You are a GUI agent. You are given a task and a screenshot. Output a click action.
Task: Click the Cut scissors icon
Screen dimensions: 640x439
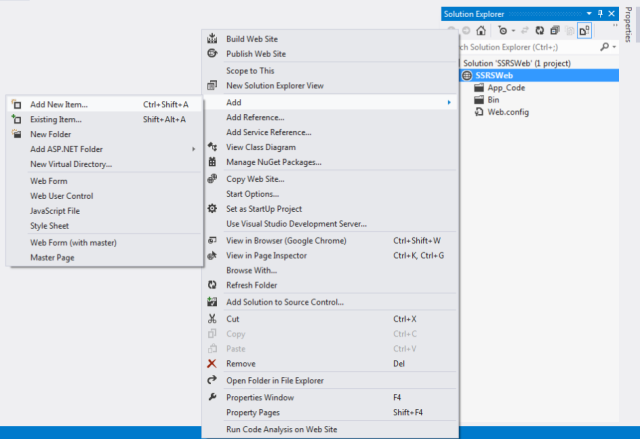click(212, 319)
